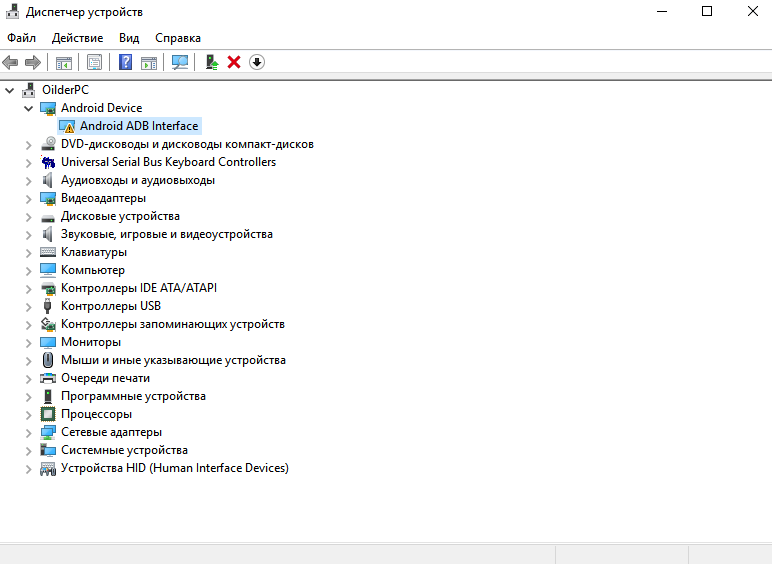Toggle the action pane toolbar icon
772x564 pixels.
(149, 63)
